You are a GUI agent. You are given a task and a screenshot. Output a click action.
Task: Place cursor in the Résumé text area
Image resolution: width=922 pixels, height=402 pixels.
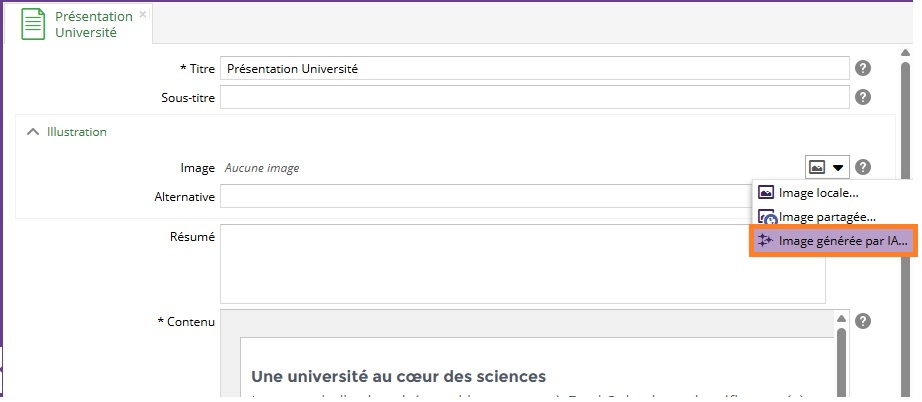pyautogui.click(x=522, y=263)
